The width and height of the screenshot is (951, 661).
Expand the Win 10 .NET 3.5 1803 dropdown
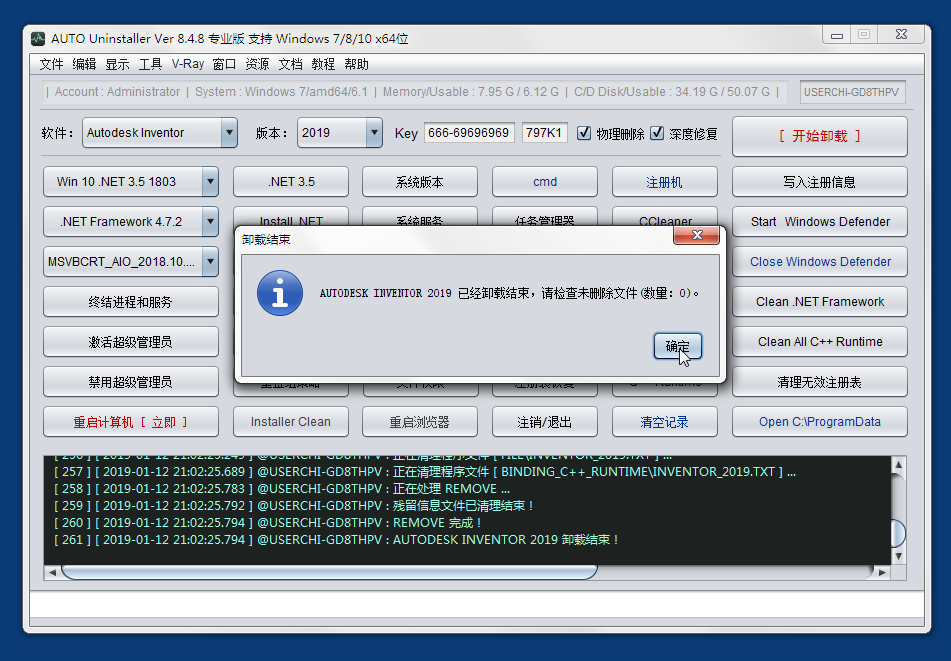(x=210, y=181)
